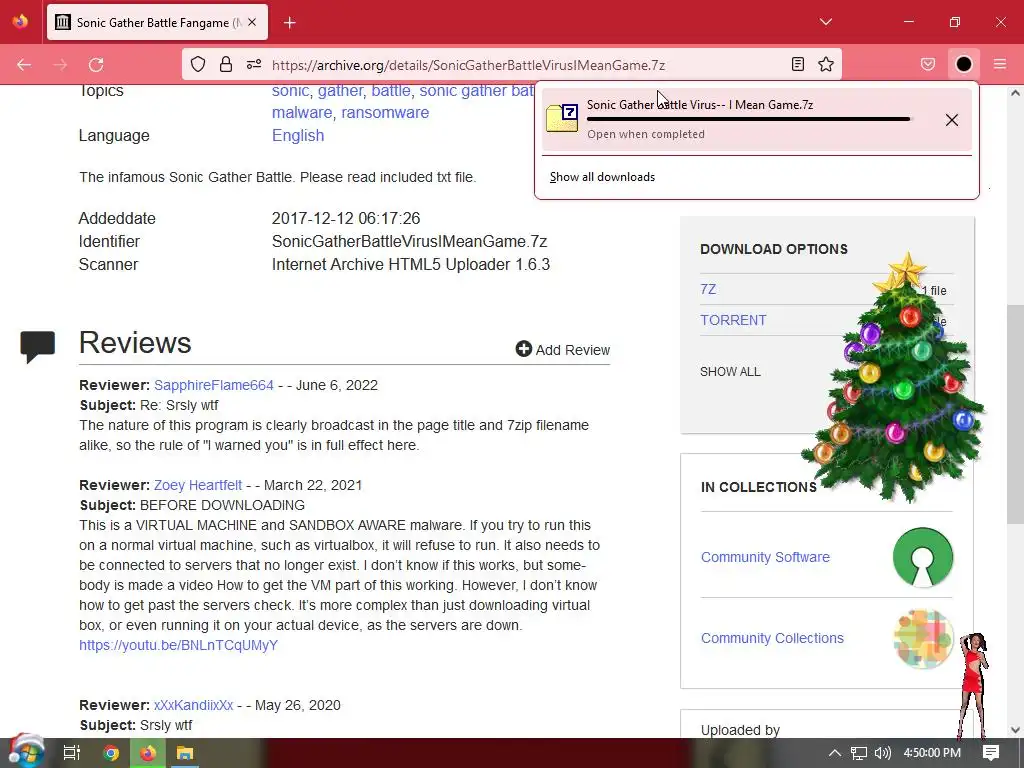
Task: Click the scrollbar up arrow
Action: 1016,93
